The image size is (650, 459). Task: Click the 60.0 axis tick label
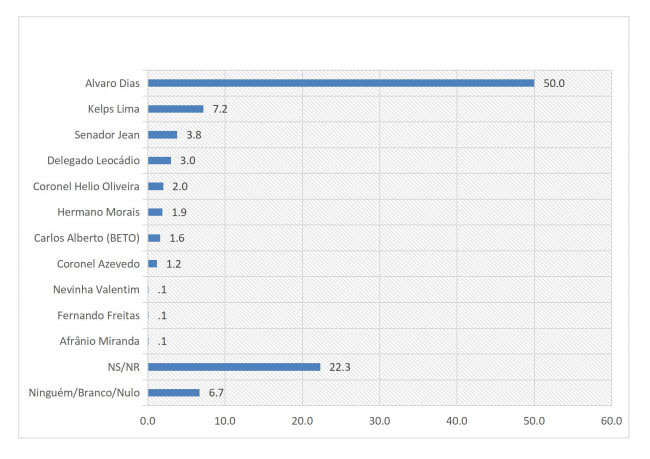pos(611,422)
